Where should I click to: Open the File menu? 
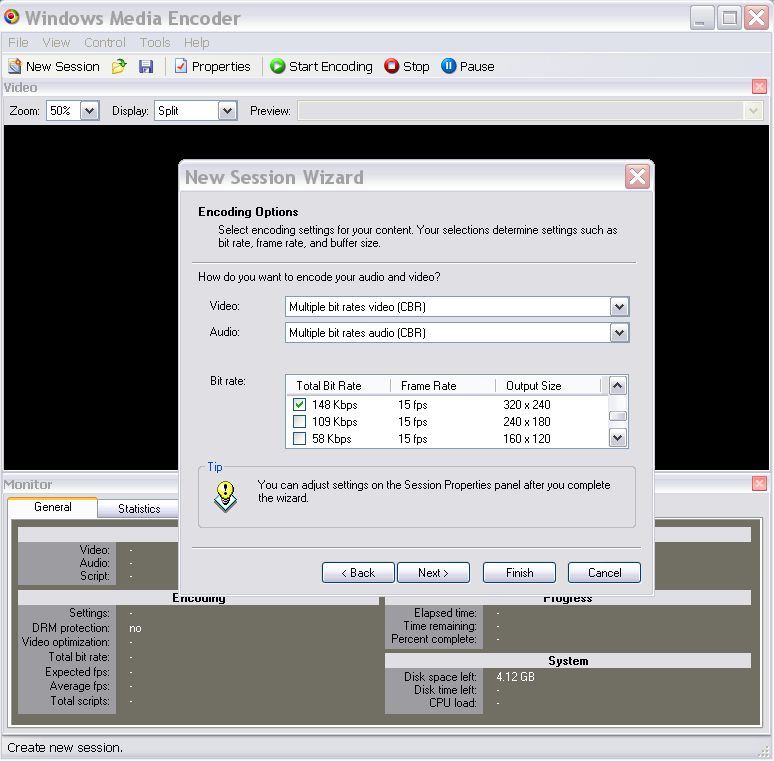(18, 43)
